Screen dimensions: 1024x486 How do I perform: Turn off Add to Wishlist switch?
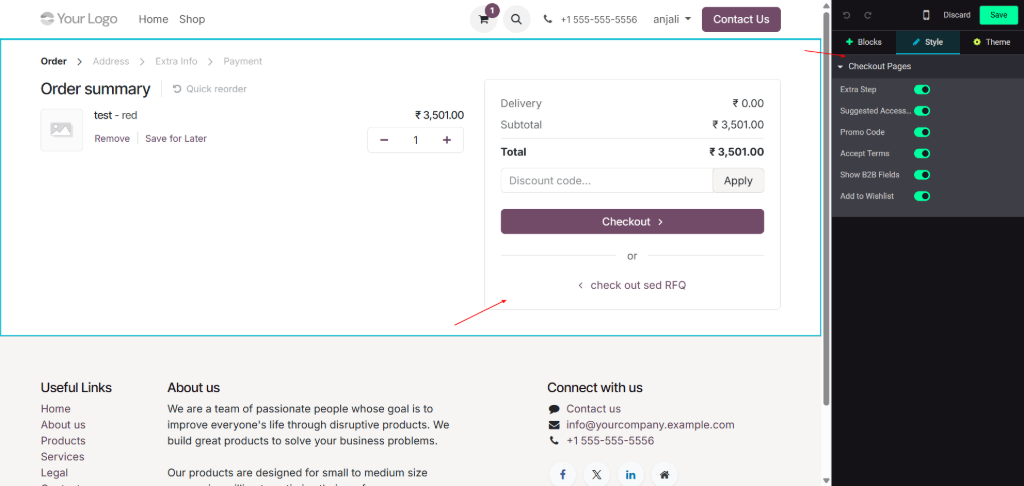click(922, 196)
